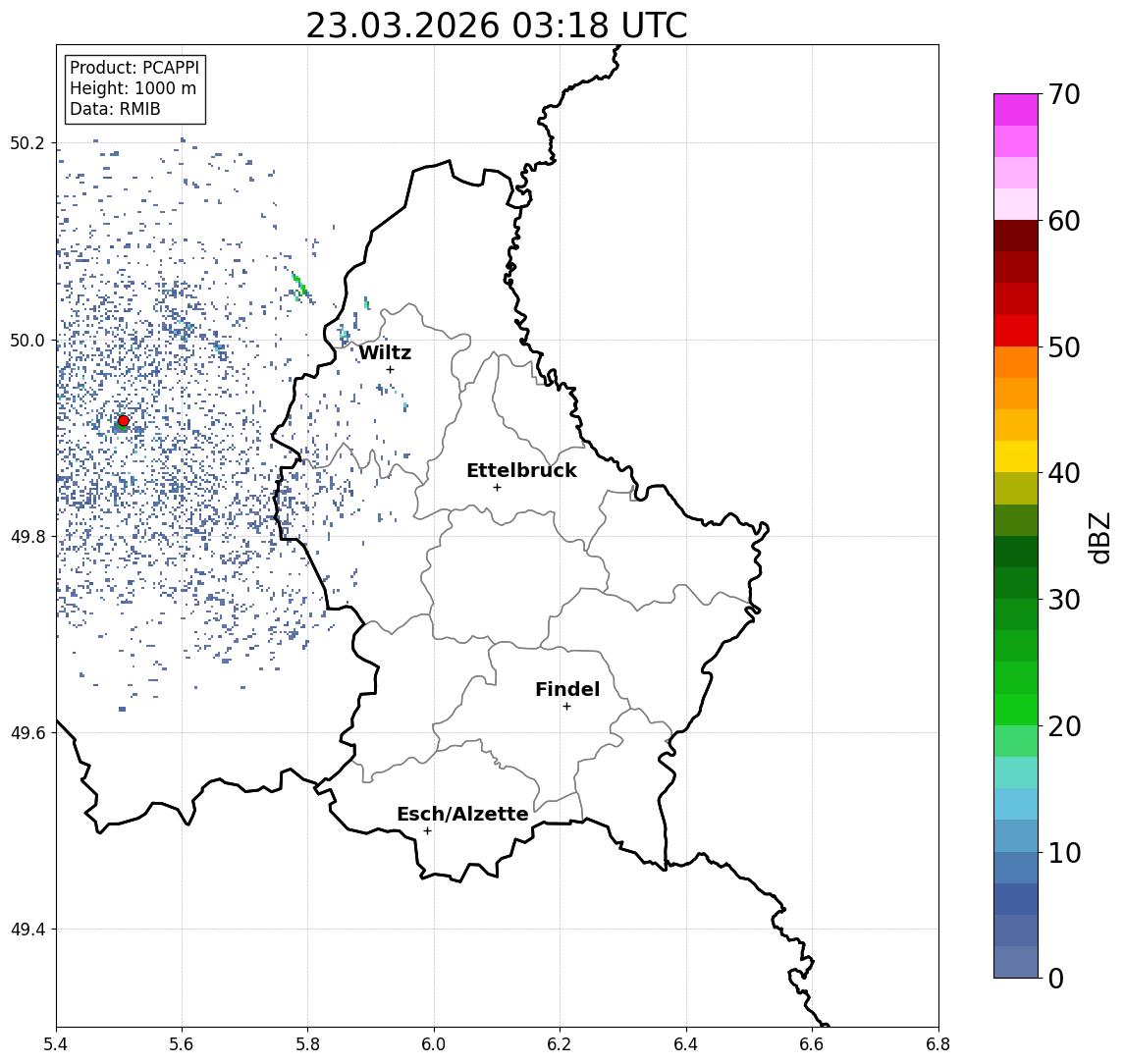Click the Product: PCAPPI text
The width and height of the screenshot is (1124, 1064).
click(x=134, y=68)
